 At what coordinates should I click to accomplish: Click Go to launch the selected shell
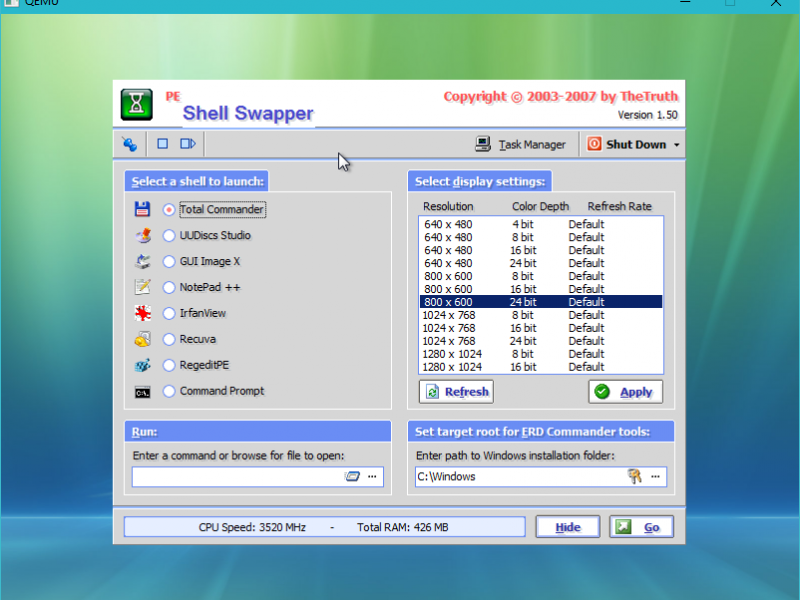tap(641, 527)
